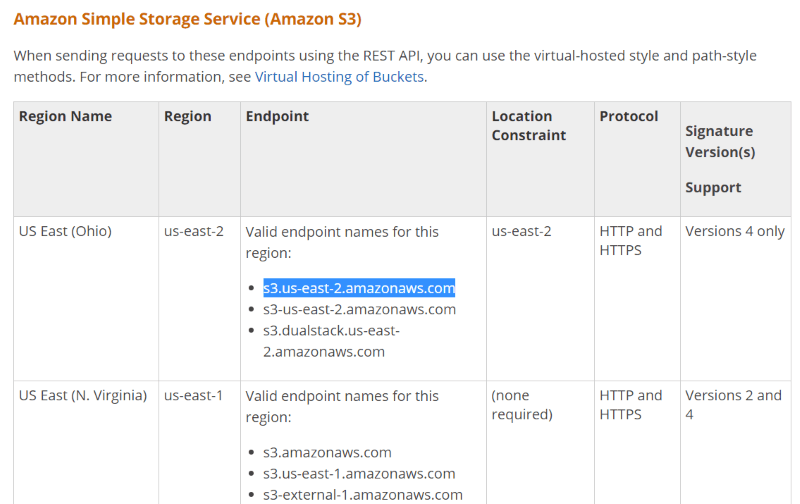The image size is (800, 504).
Task: Click the s3-us-east-2.amazonaws.com endpoint text
Action: [x=359, y=310]
